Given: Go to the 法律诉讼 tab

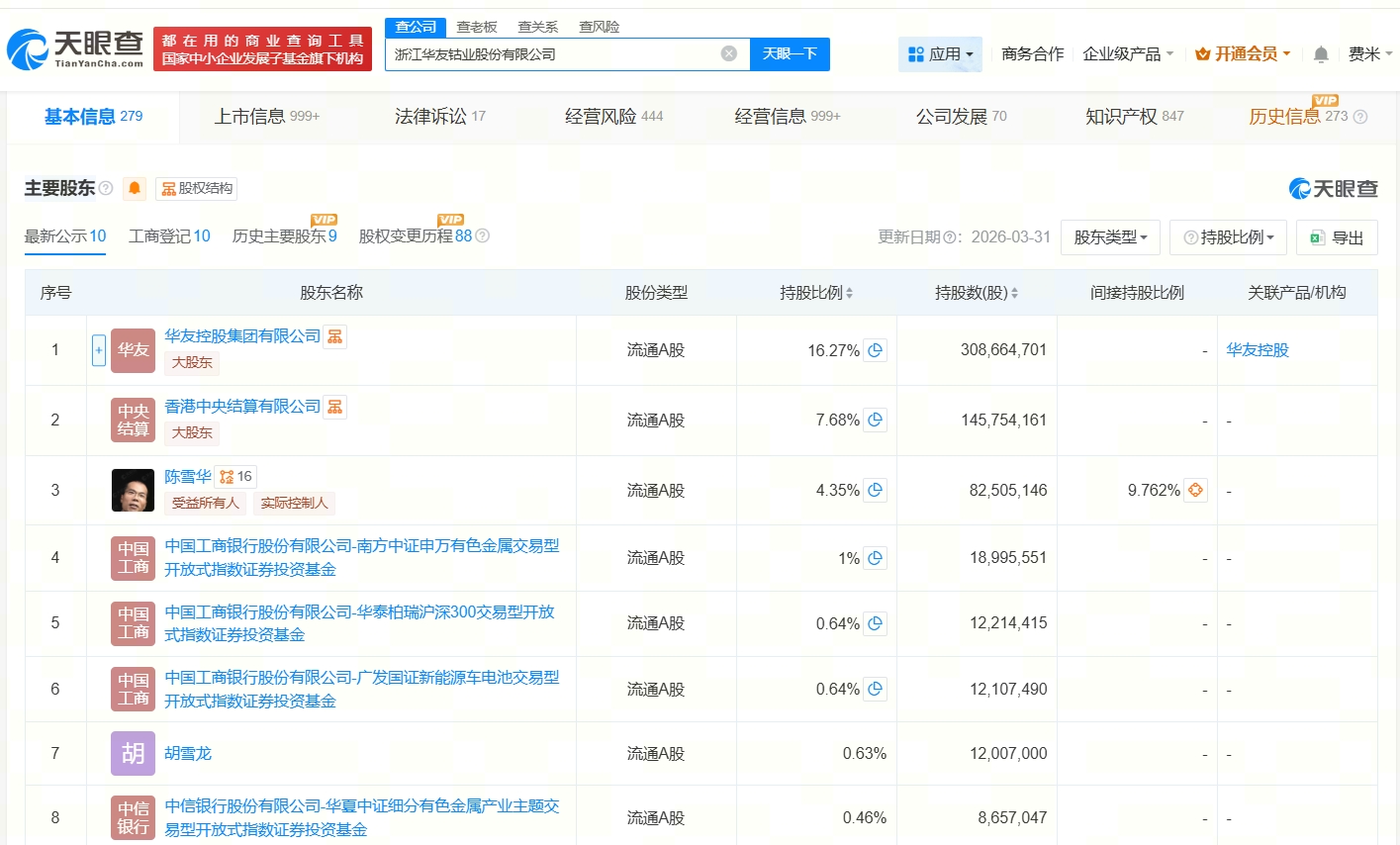Looking at the screenshot, I should click(440, 117).
